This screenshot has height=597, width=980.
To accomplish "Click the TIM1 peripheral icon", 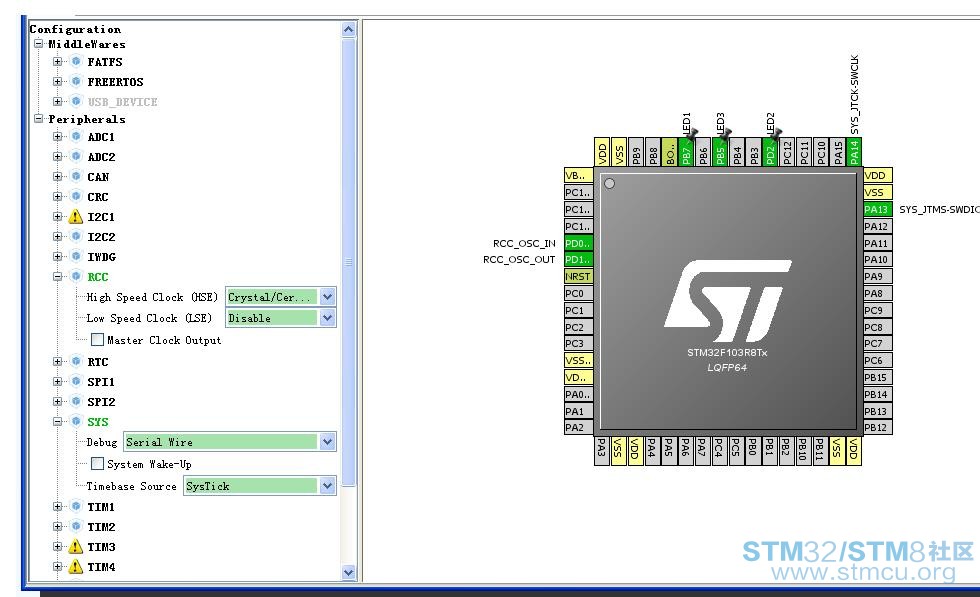I will [76, 506].
